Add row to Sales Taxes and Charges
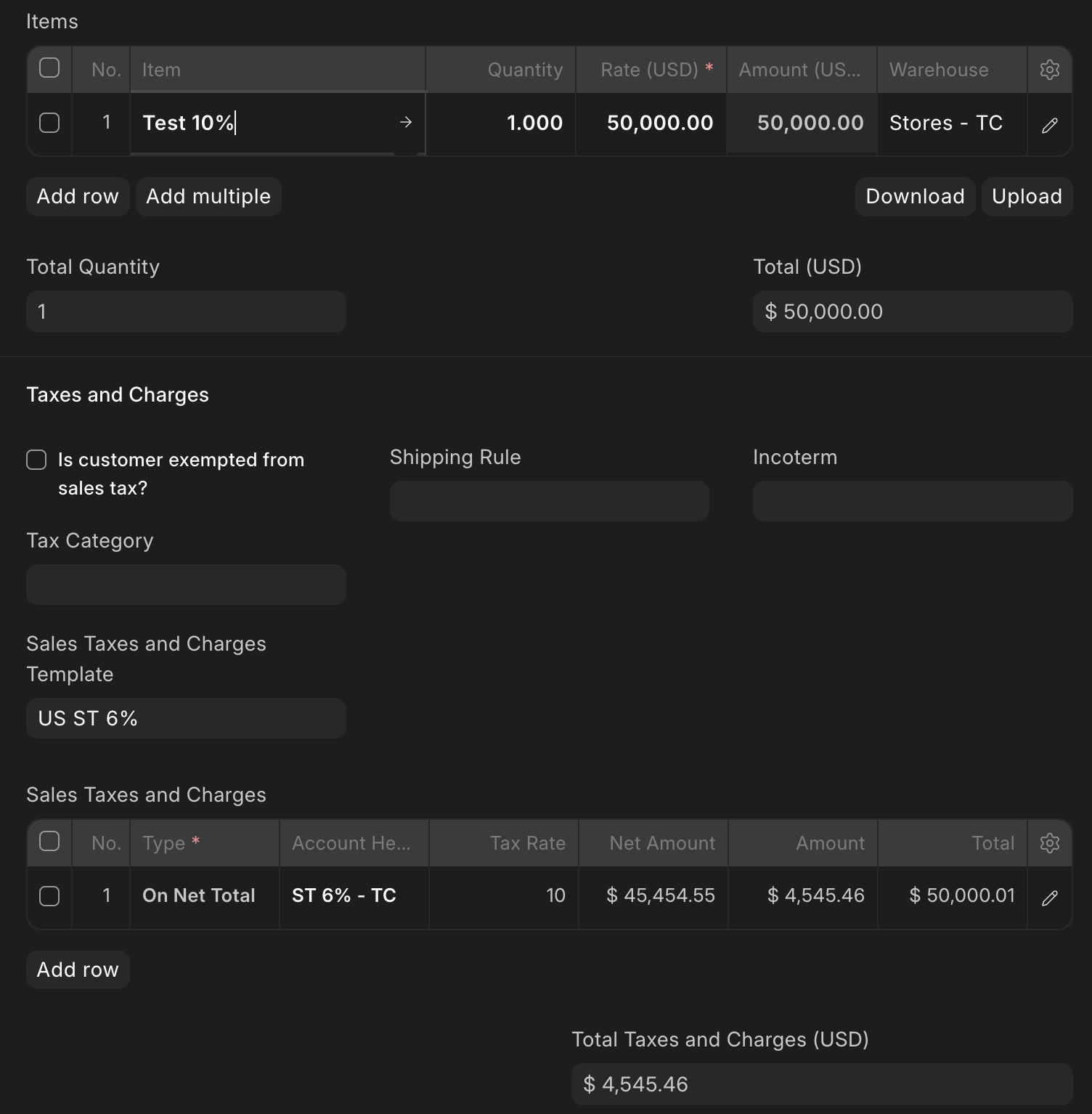The image size is (1092, 1114). (78, 970)
